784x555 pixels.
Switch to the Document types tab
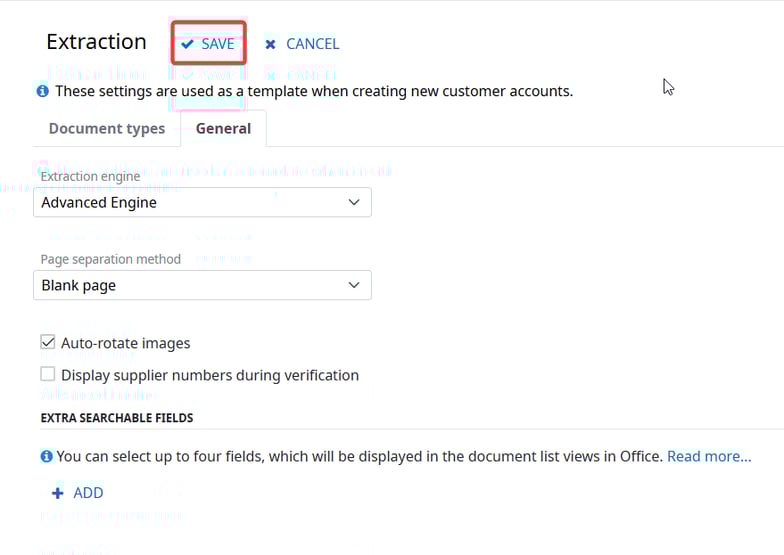point(107,129)
